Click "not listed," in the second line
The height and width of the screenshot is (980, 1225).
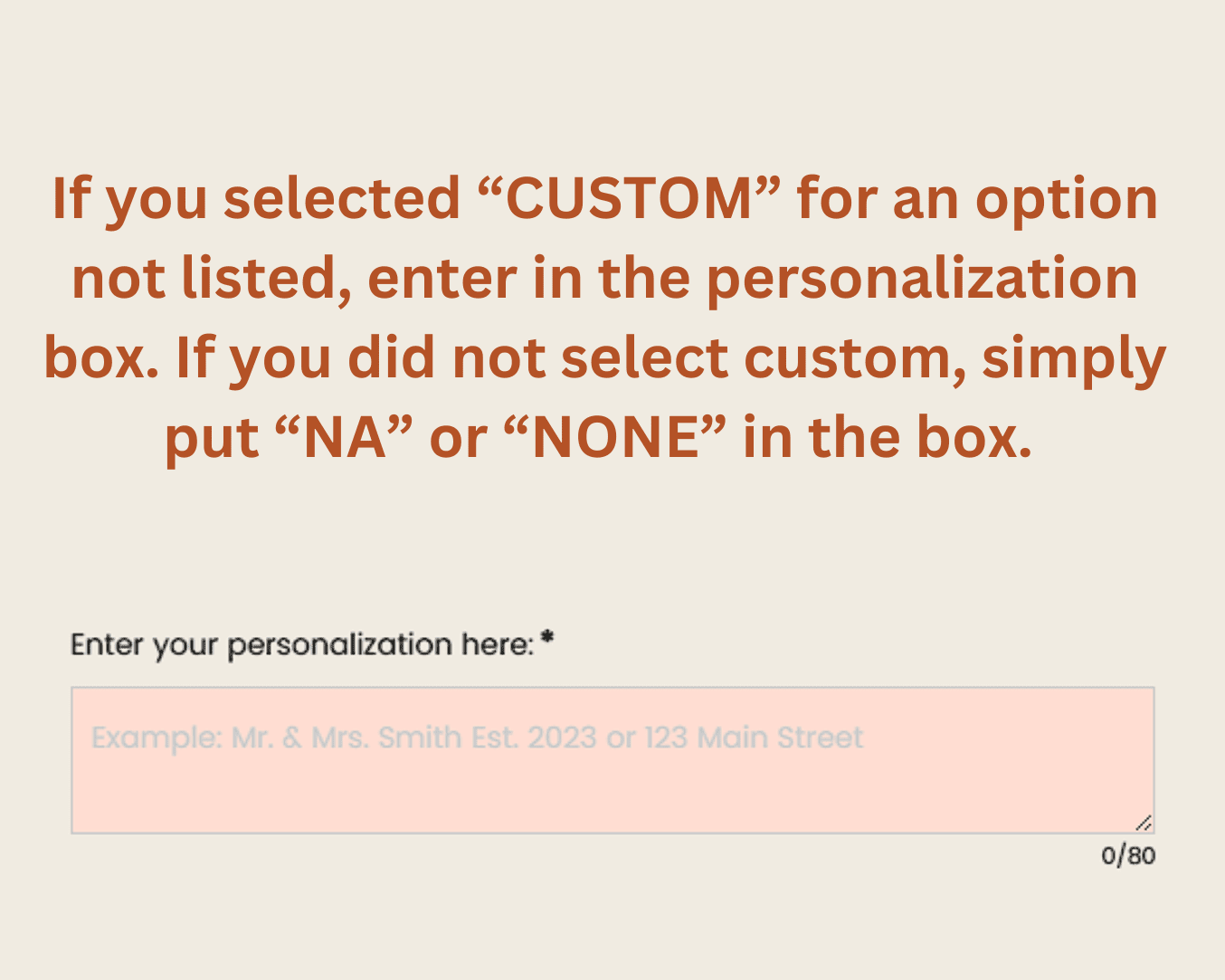[212, 279]
